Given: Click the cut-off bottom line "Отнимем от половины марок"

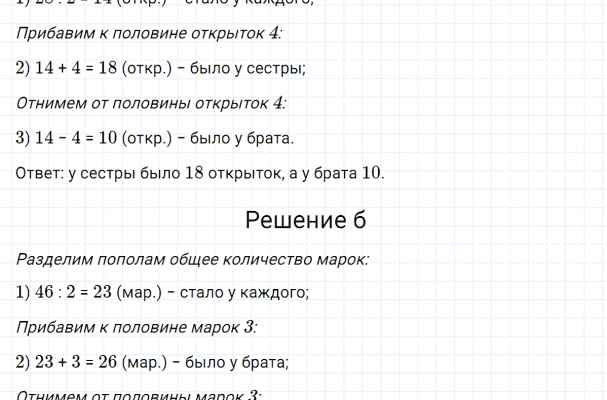Looking at the screenshot, I should click(x=139, y=396).
